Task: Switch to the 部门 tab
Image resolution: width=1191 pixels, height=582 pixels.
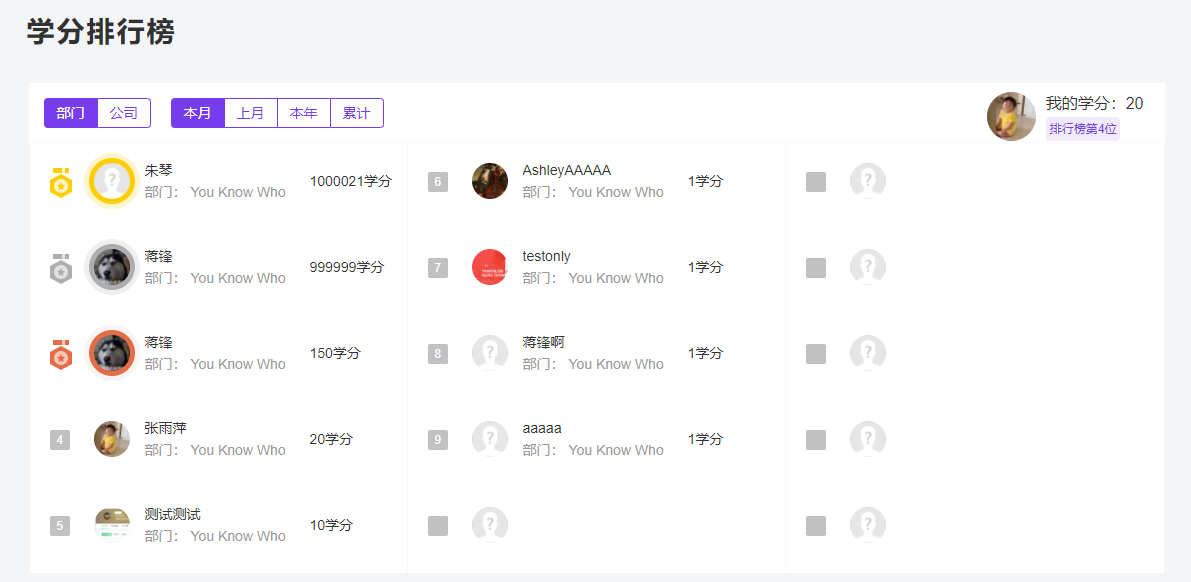Action: [71, 113]
